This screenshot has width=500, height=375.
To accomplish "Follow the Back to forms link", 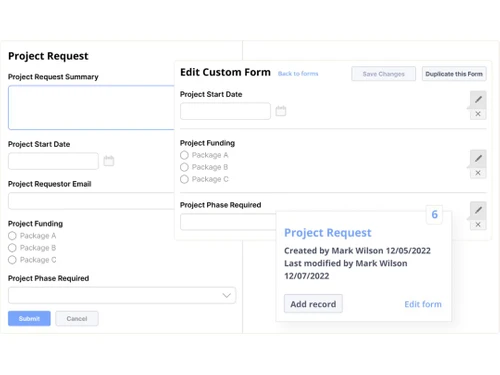I will pyautogui.click(x=298, y=74).
